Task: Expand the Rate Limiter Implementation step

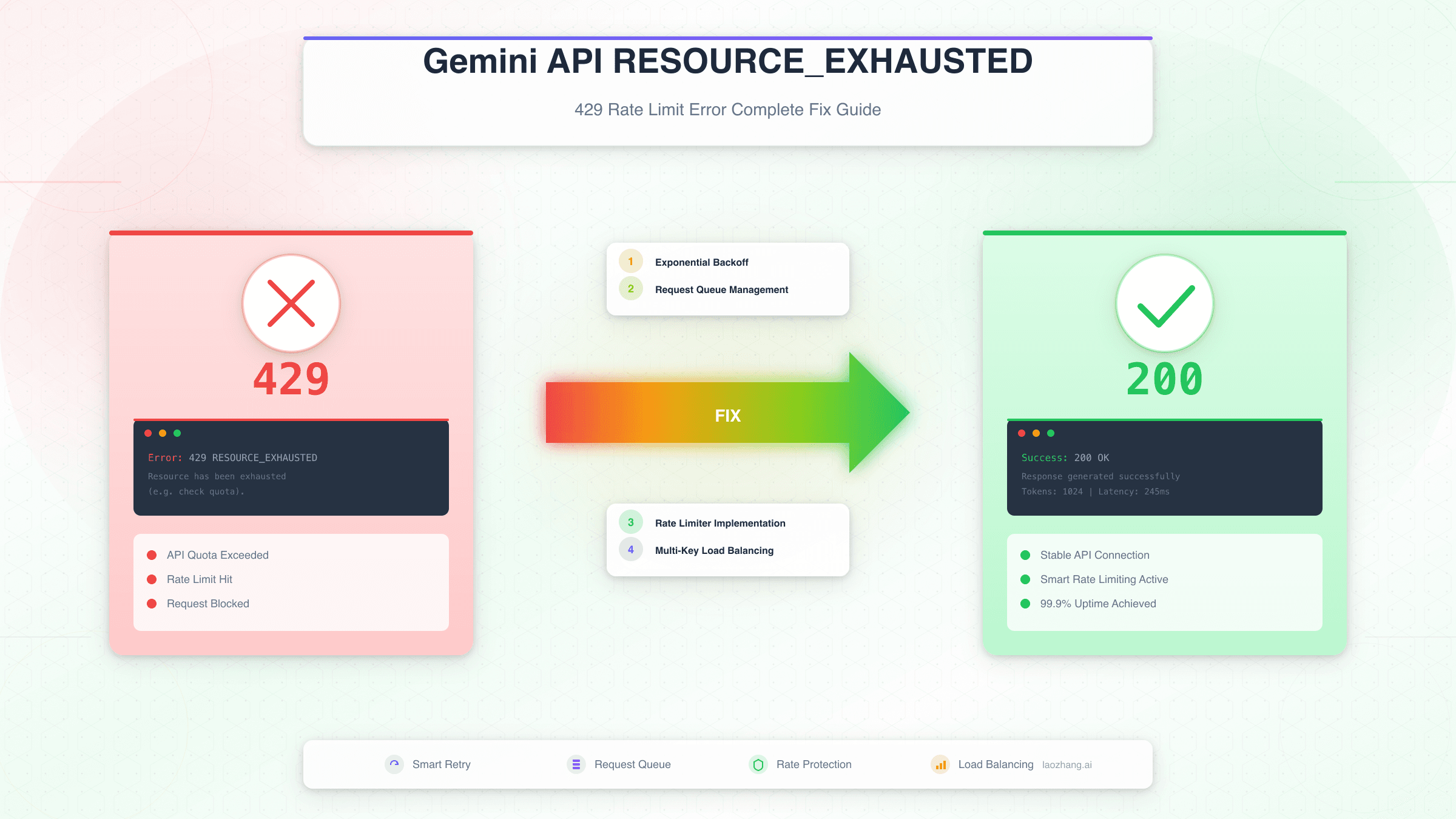Action: click(x=720, y=522)
